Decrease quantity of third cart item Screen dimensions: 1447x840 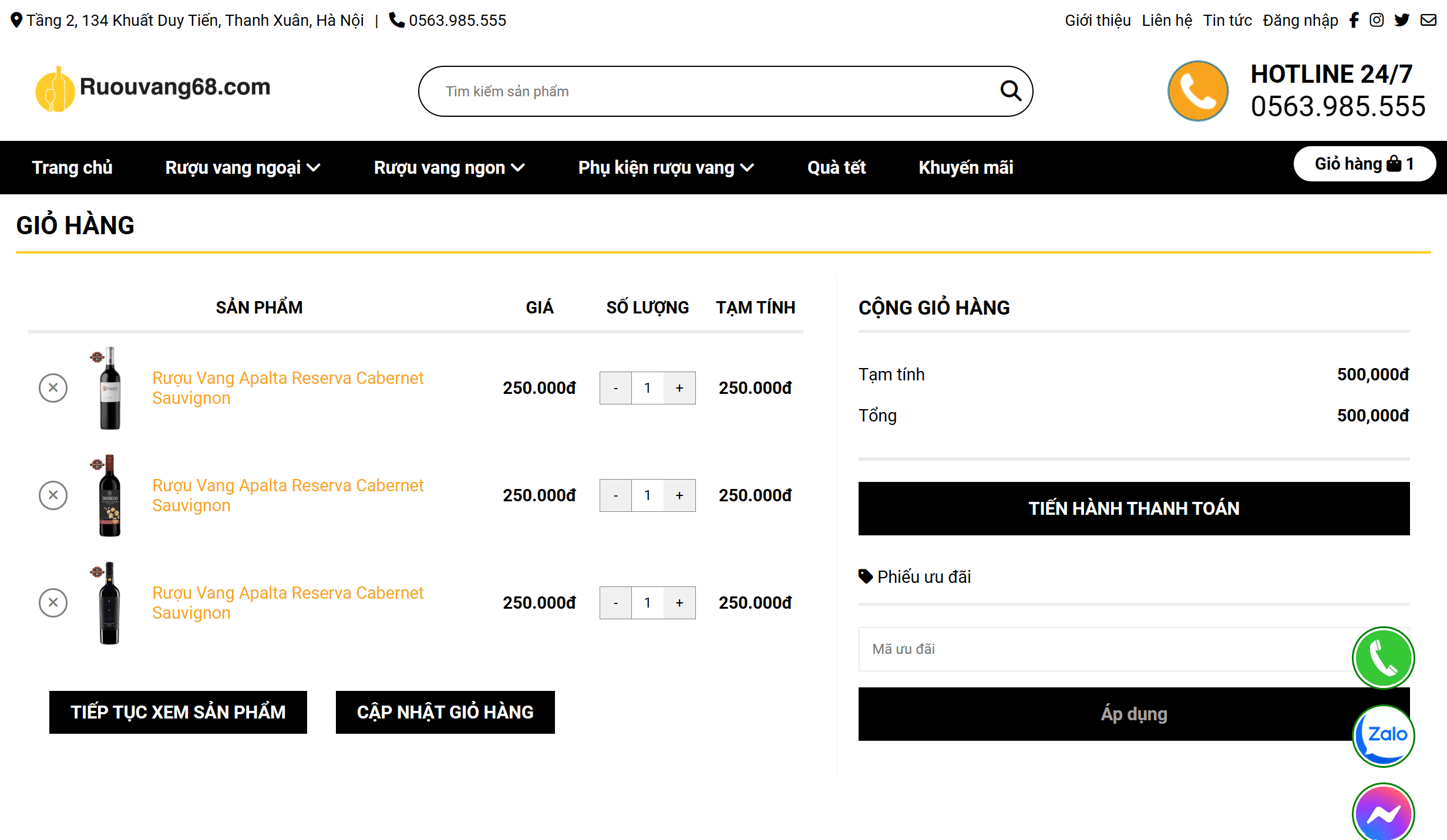pos(615,603)
